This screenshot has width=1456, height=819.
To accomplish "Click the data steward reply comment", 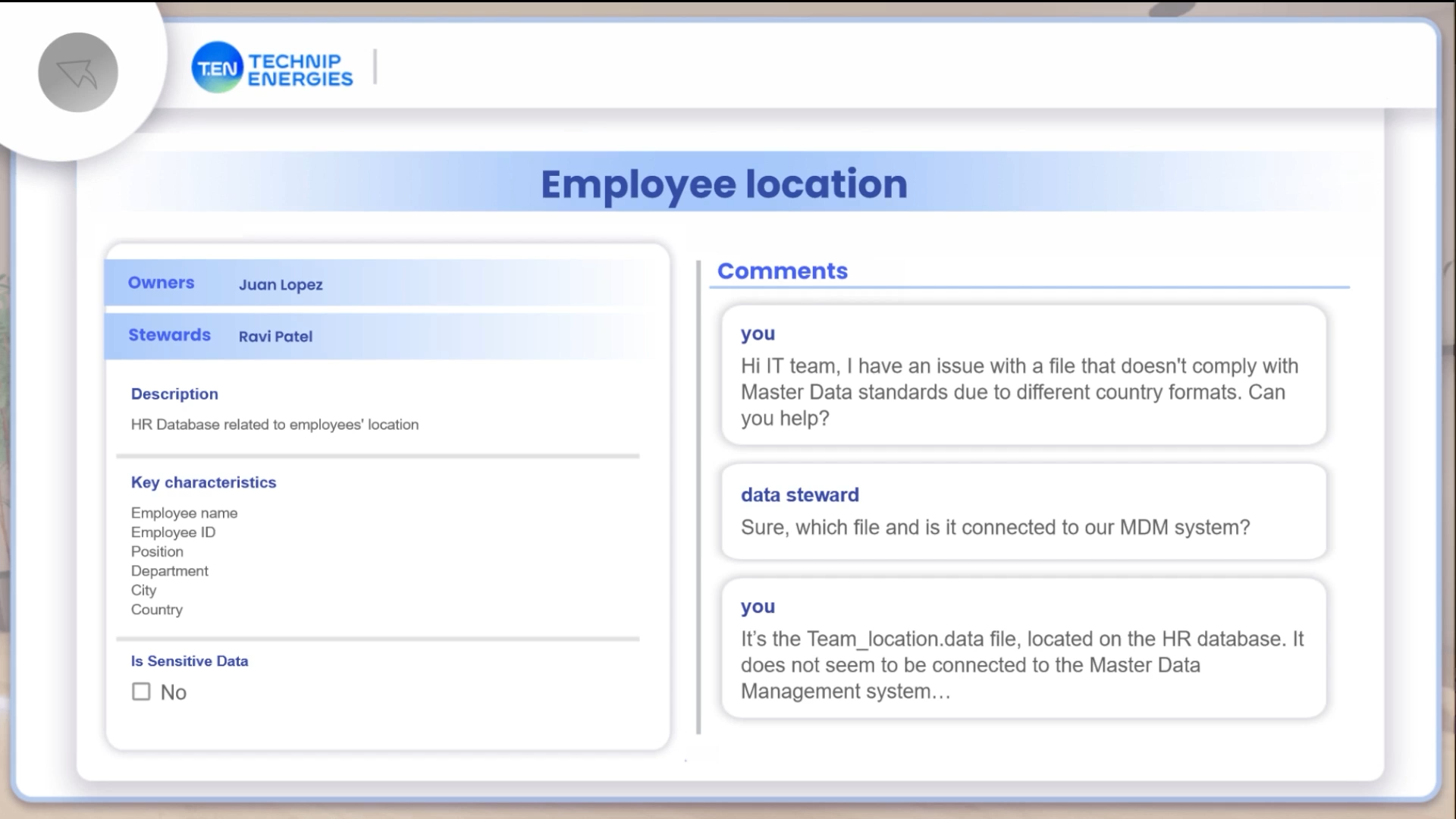I will (x=1023, y=513).
